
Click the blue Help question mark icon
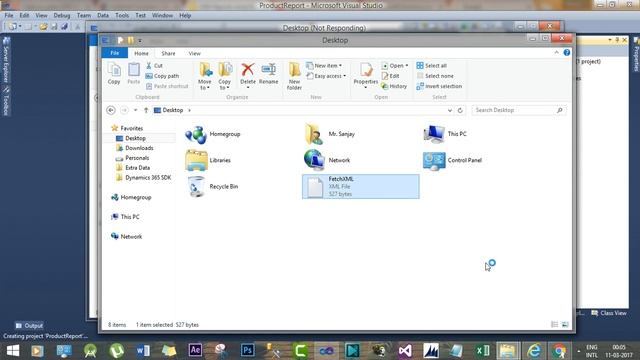coord(567,53)
